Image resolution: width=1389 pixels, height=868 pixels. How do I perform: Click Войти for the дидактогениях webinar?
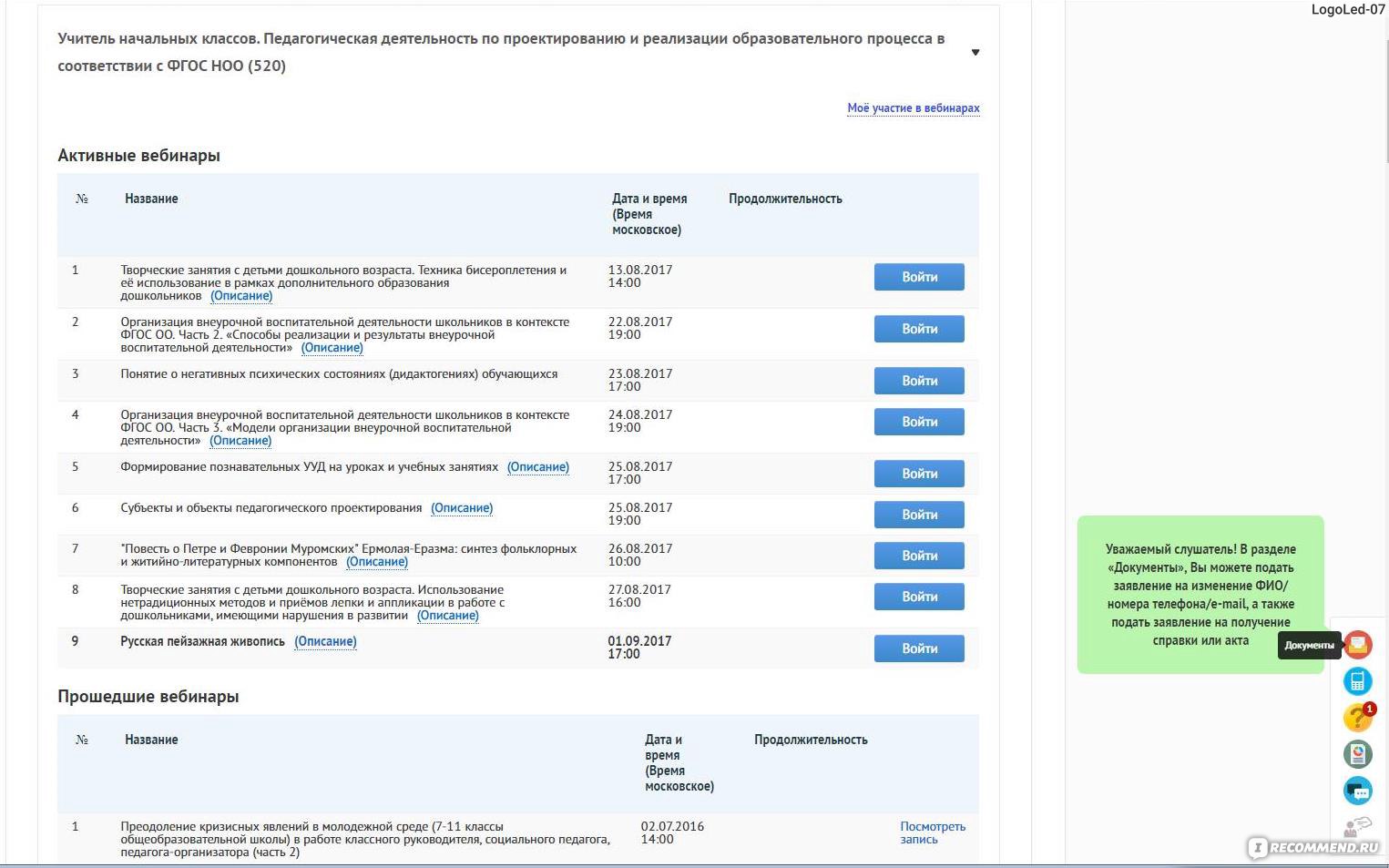pos(919,381)
